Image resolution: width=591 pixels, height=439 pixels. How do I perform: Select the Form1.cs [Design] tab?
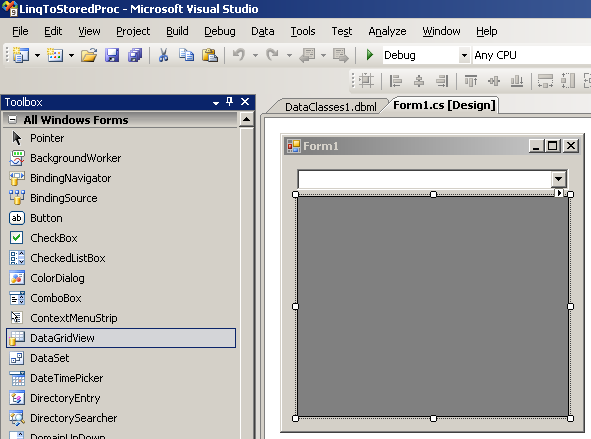[x=444, y=105]
